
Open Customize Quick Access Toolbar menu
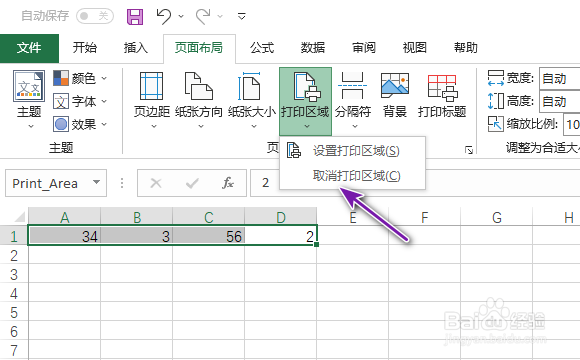point(242,16)
